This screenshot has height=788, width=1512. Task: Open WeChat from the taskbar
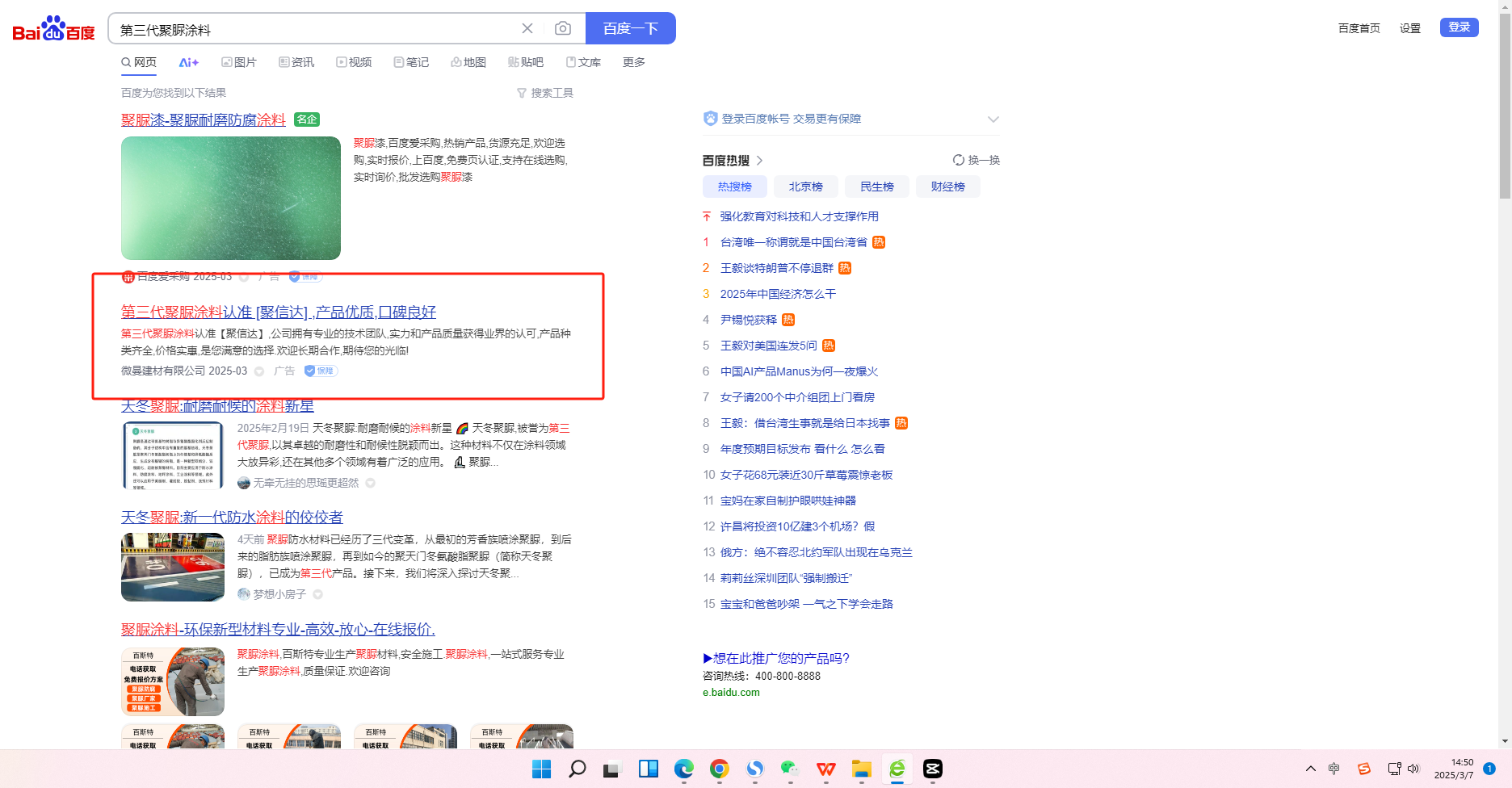pos(790,769)
